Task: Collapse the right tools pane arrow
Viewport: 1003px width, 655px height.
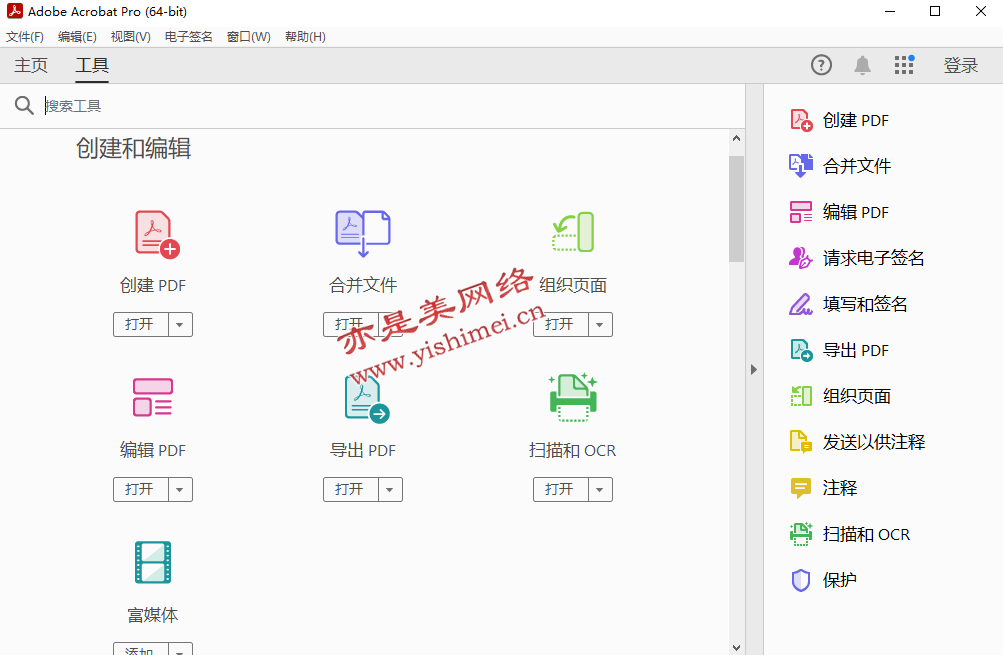Action: tap(754, 369)
